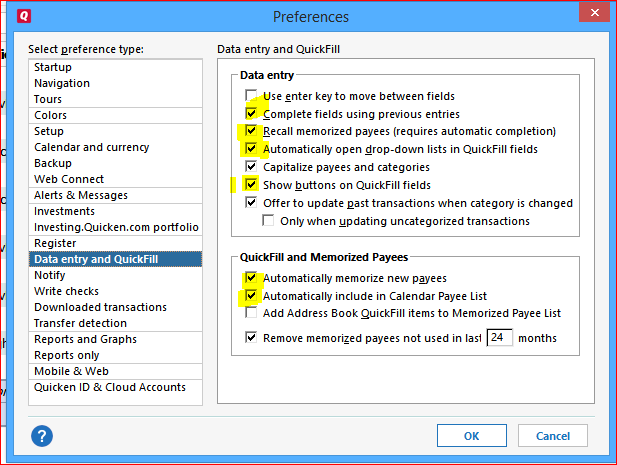Confirm preferences with OK button

[471, 435]
